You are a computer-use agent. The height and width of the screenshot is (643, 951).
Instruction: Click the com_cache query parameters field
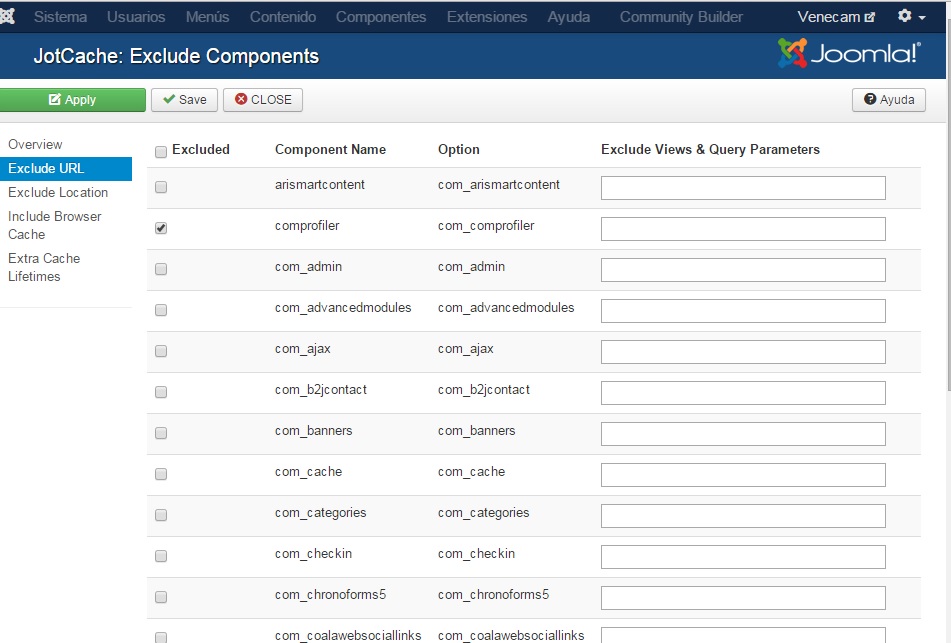[743, 475]
